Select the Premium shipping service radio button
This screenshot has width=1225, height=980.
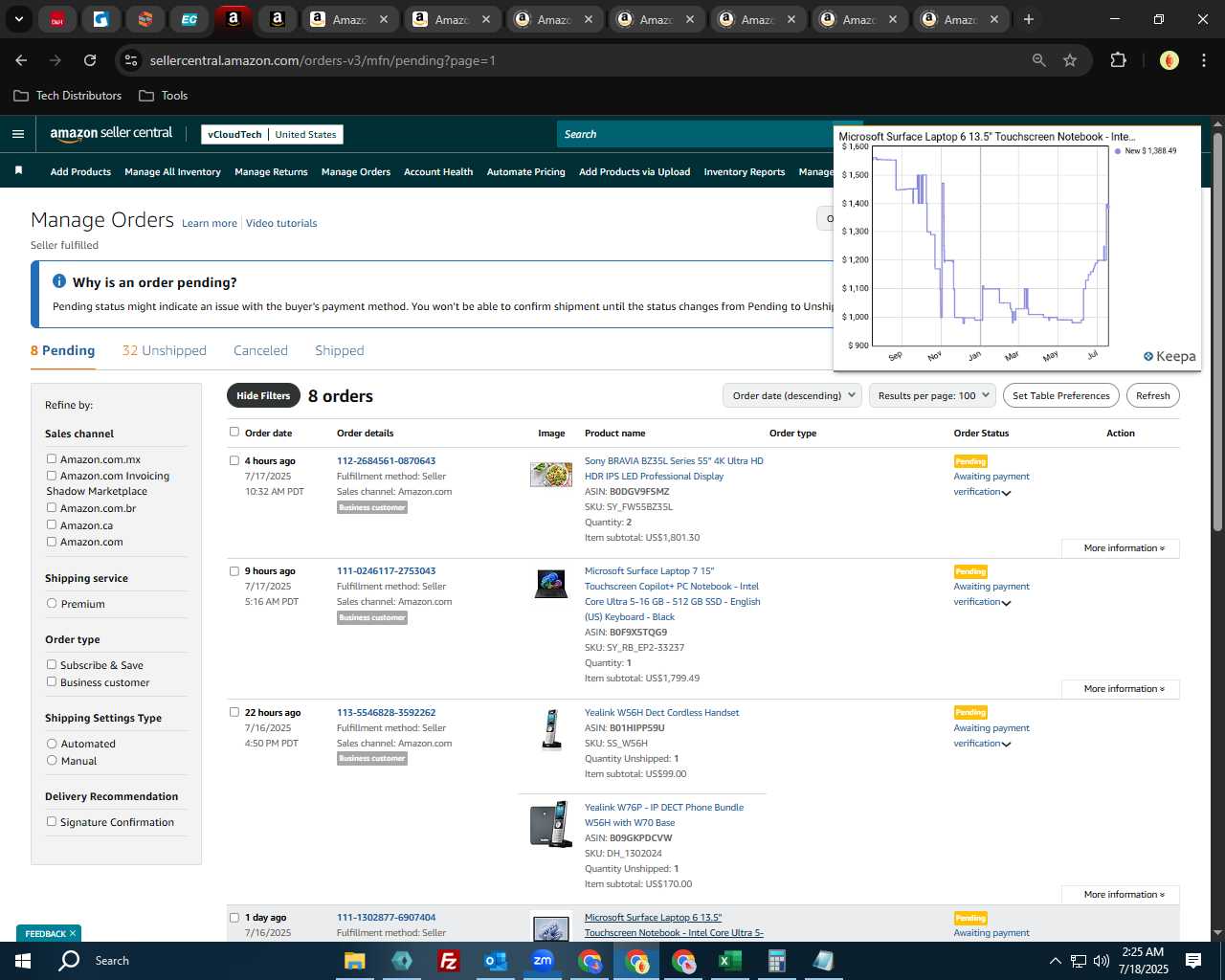(52, 603)
